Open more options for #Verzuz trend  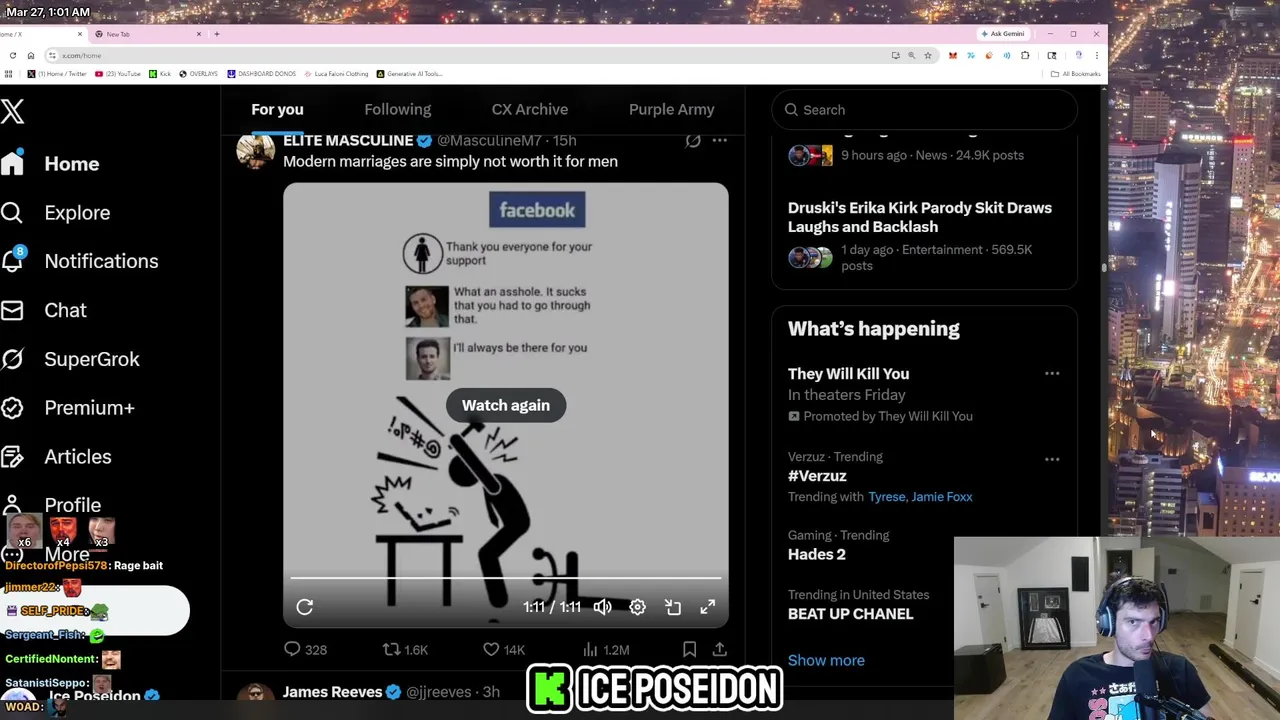coord(1052,459)
